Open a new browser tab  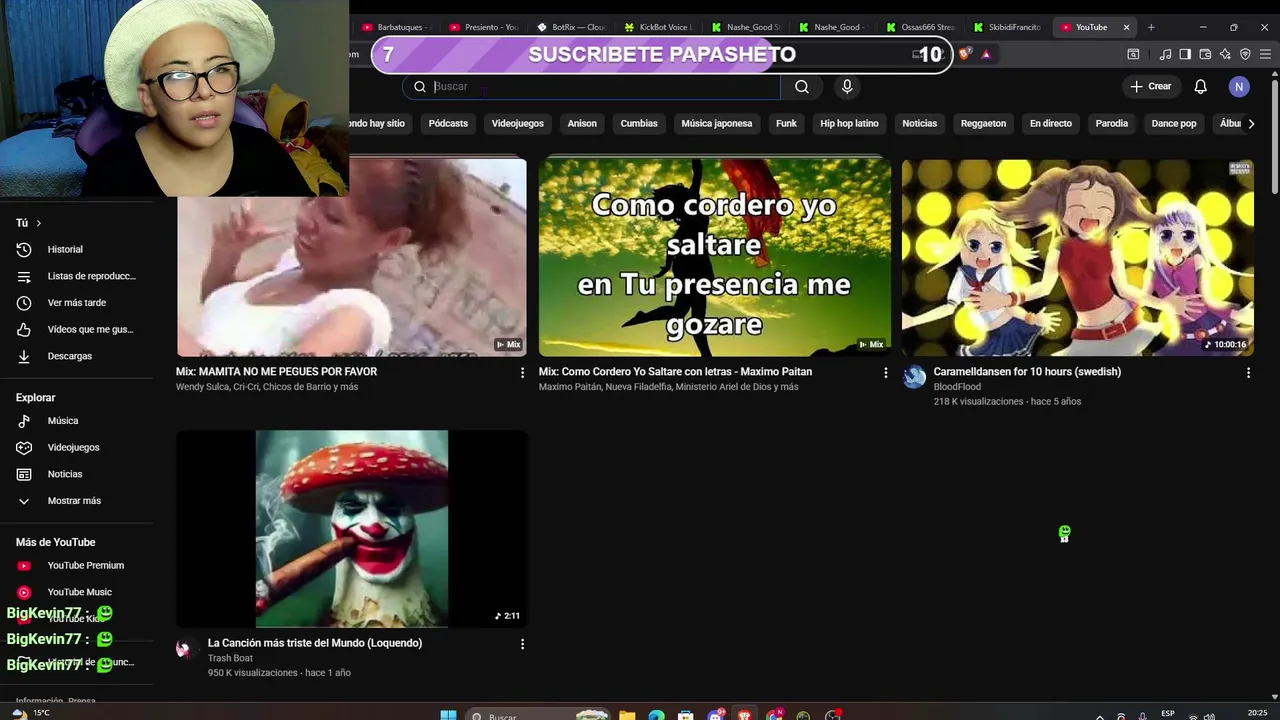click(1151, 27)
